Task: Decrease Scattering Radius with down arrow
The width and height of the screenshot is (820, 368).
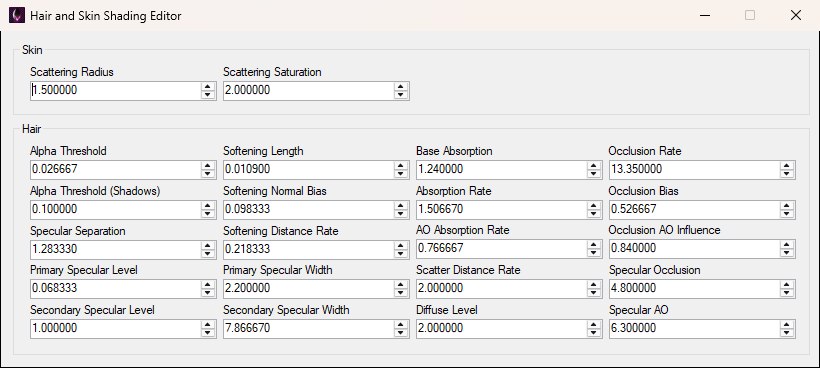Action: coord(208,95)
